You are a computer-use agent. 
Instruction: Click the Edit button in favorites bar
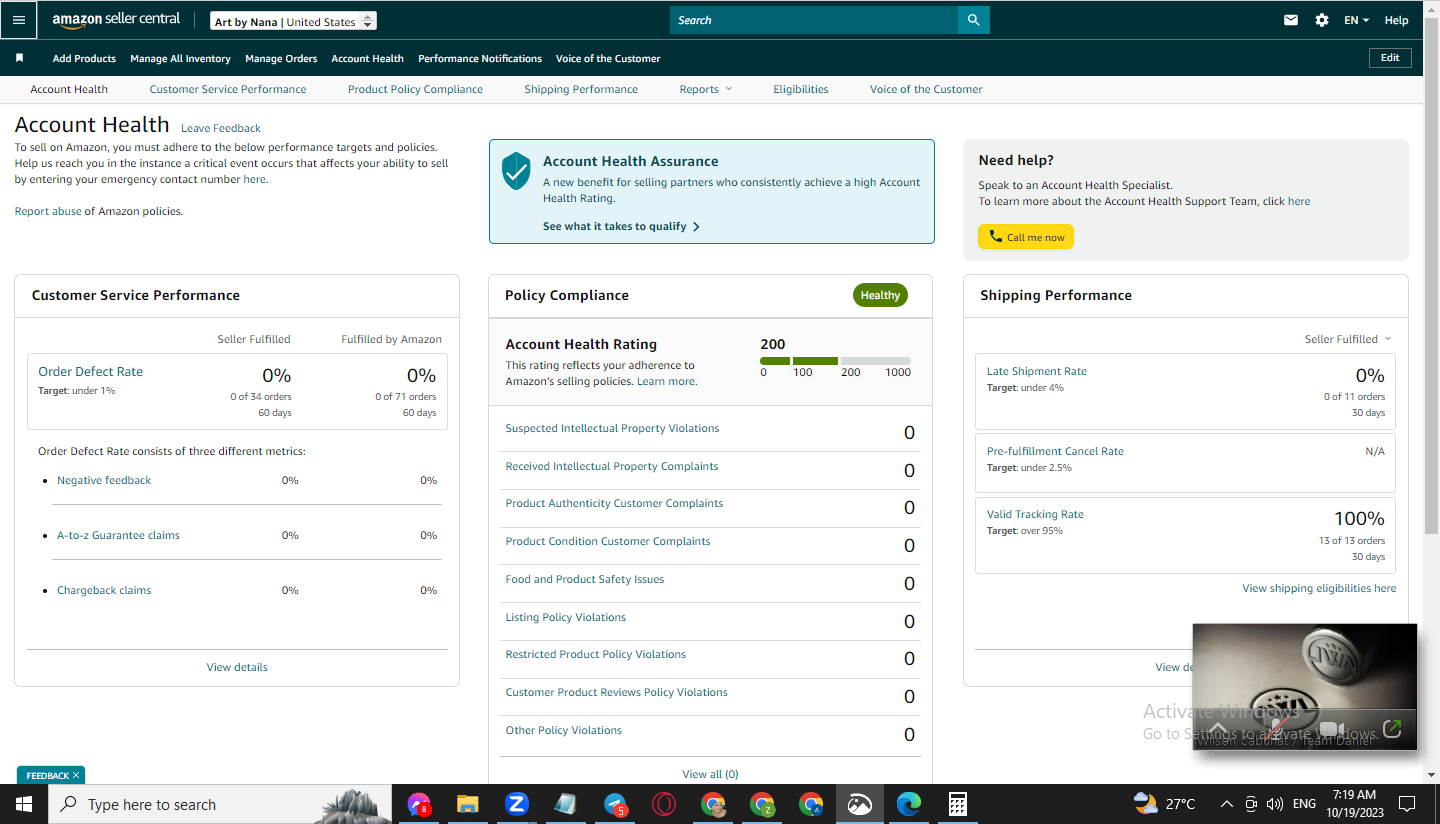tap(1390, 58)
